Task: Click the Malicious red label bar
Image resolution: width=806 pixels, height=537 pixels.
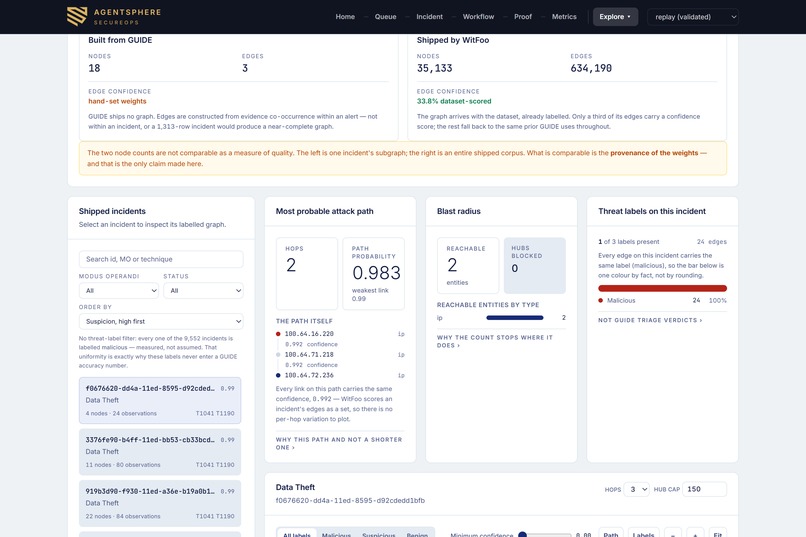Action: (662, 288)
